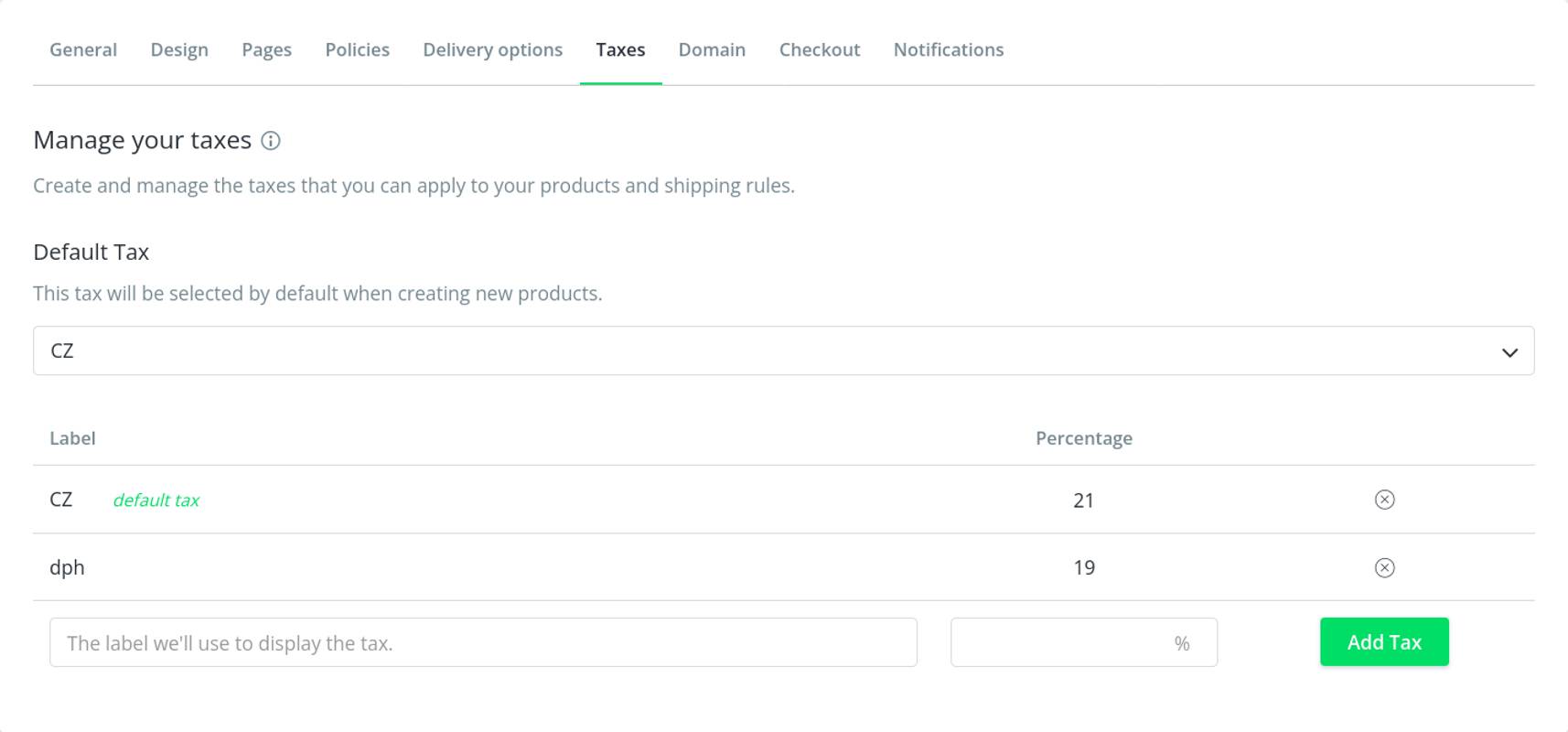Open the Design tab
The width and height of the screenshot is (1568, 732).
click(179, 50)
